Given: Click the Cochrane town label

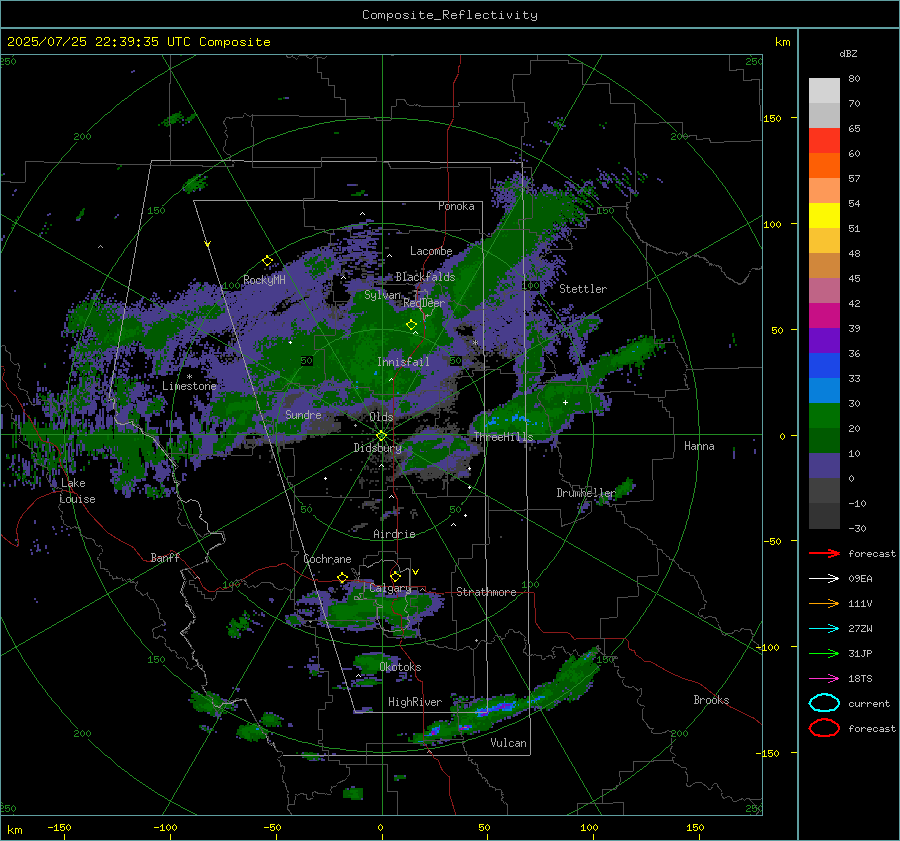Looking at the screenshot, I should coord(327,559).
